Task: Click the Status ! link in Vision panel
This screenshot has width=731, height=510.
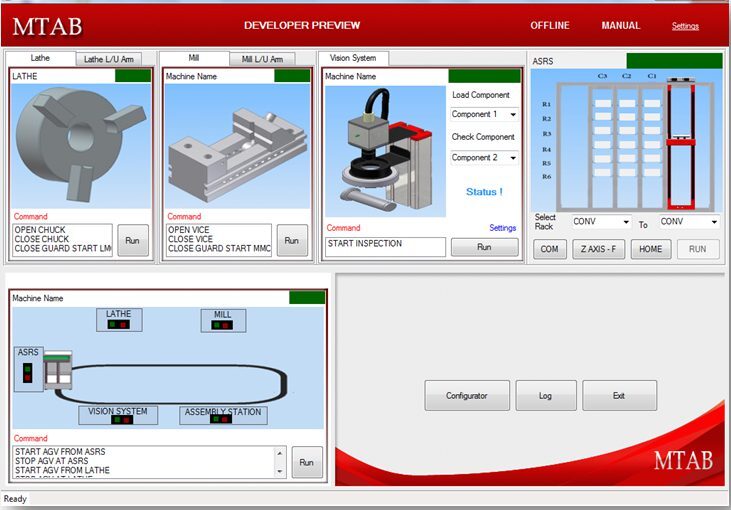Action: pos(484,192)
